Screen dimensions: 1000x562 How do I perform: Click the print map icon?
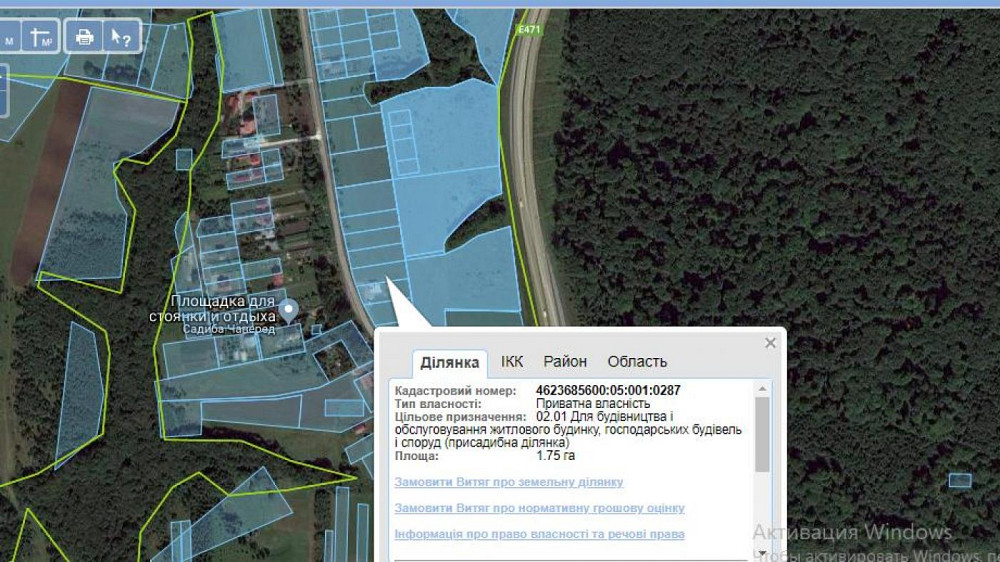tap(85, 38)
